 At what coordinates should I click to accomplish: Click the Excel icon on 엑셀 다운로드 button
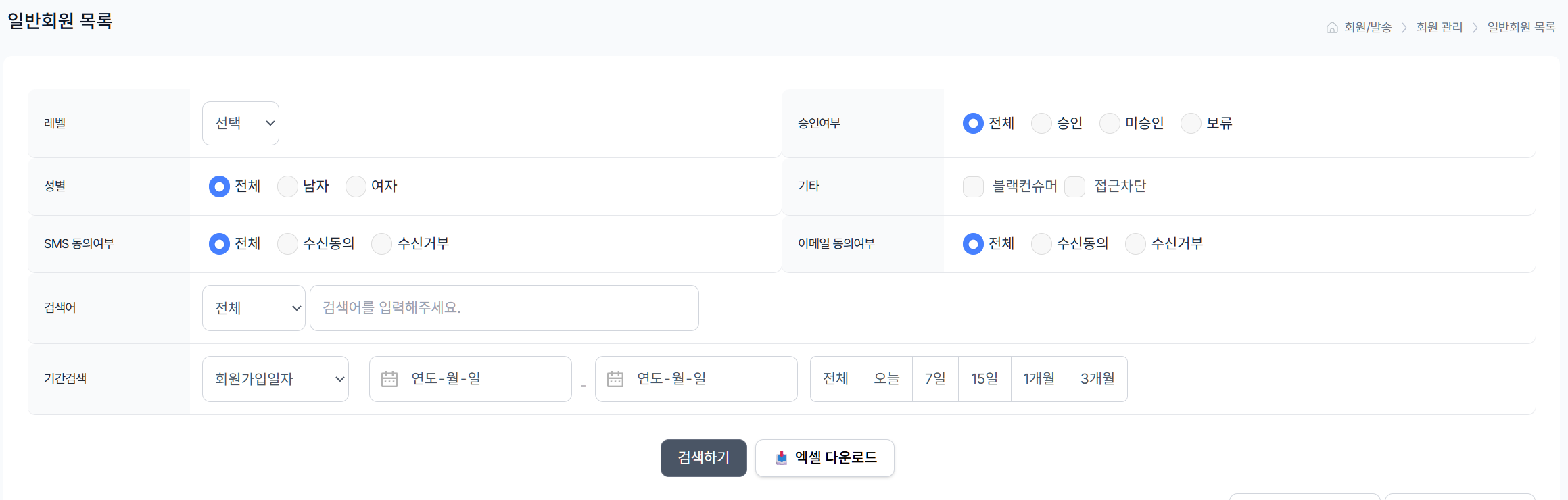click(782, 457)
